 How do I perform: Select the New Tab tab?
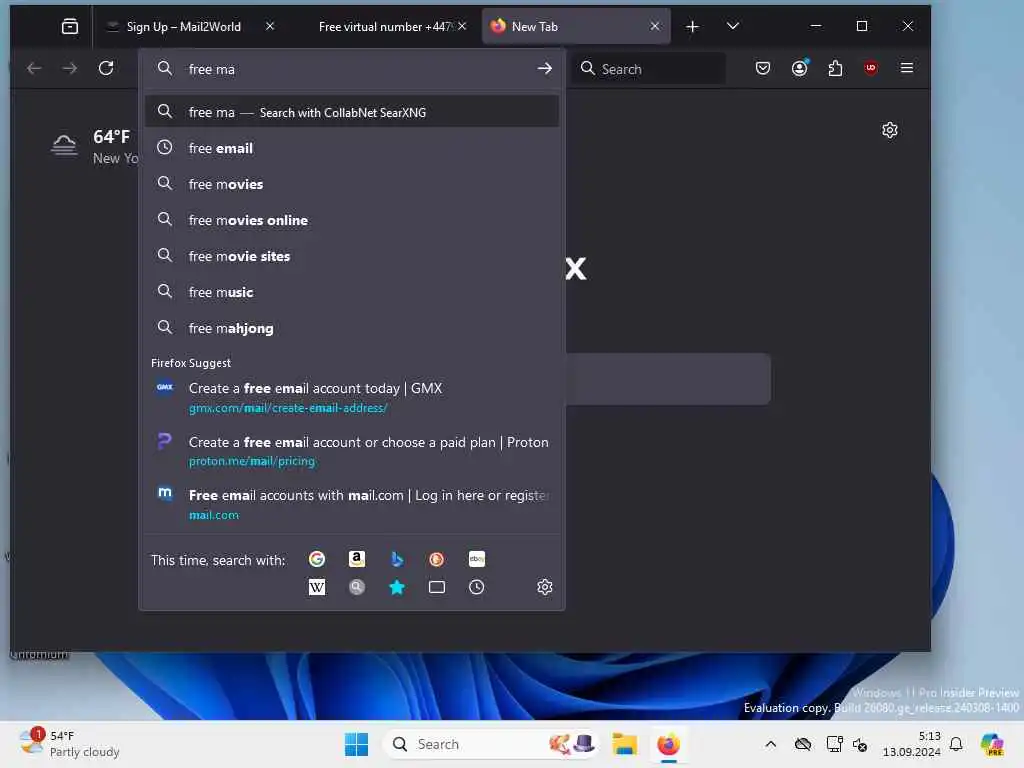(576, 26)
